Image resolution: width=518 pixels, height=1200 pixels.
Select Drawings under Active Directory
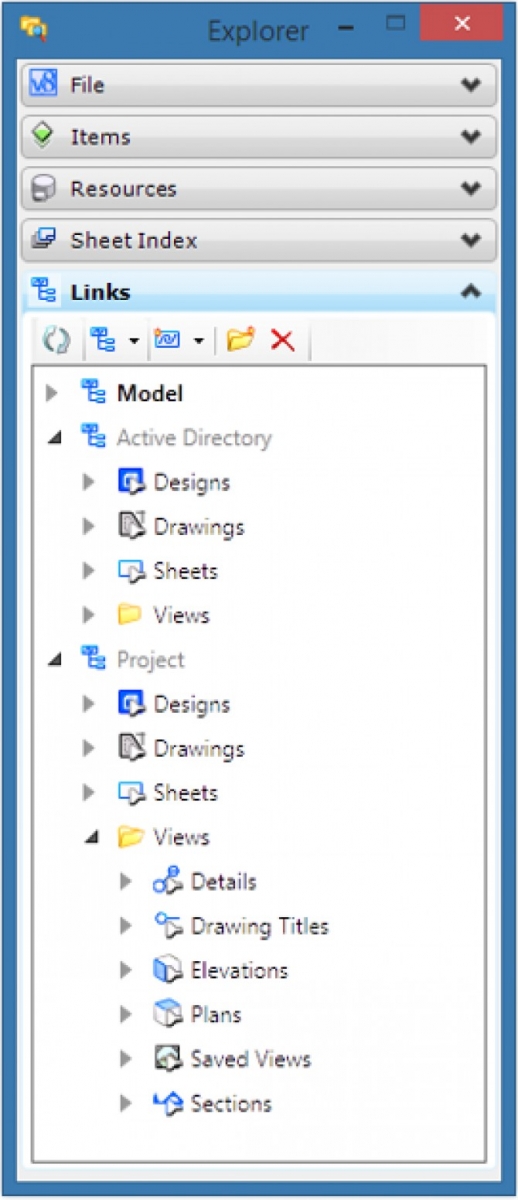pyautogui.click(x=198, y=527)
